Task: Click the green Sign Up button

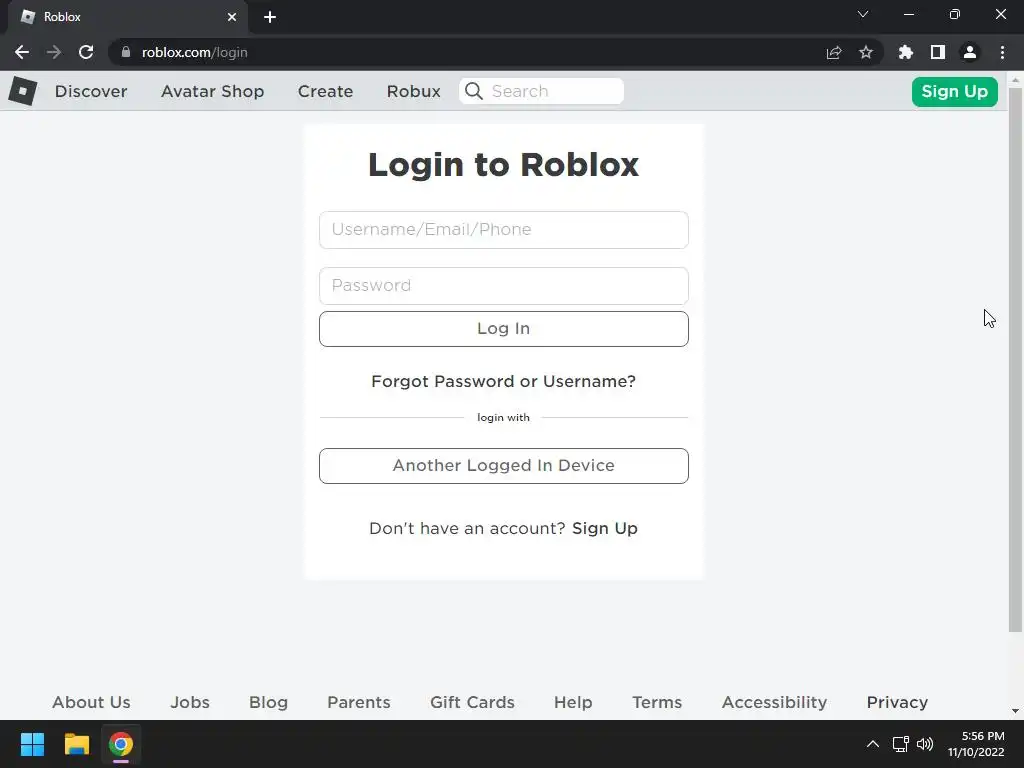Action: click(x=954, y=91)
